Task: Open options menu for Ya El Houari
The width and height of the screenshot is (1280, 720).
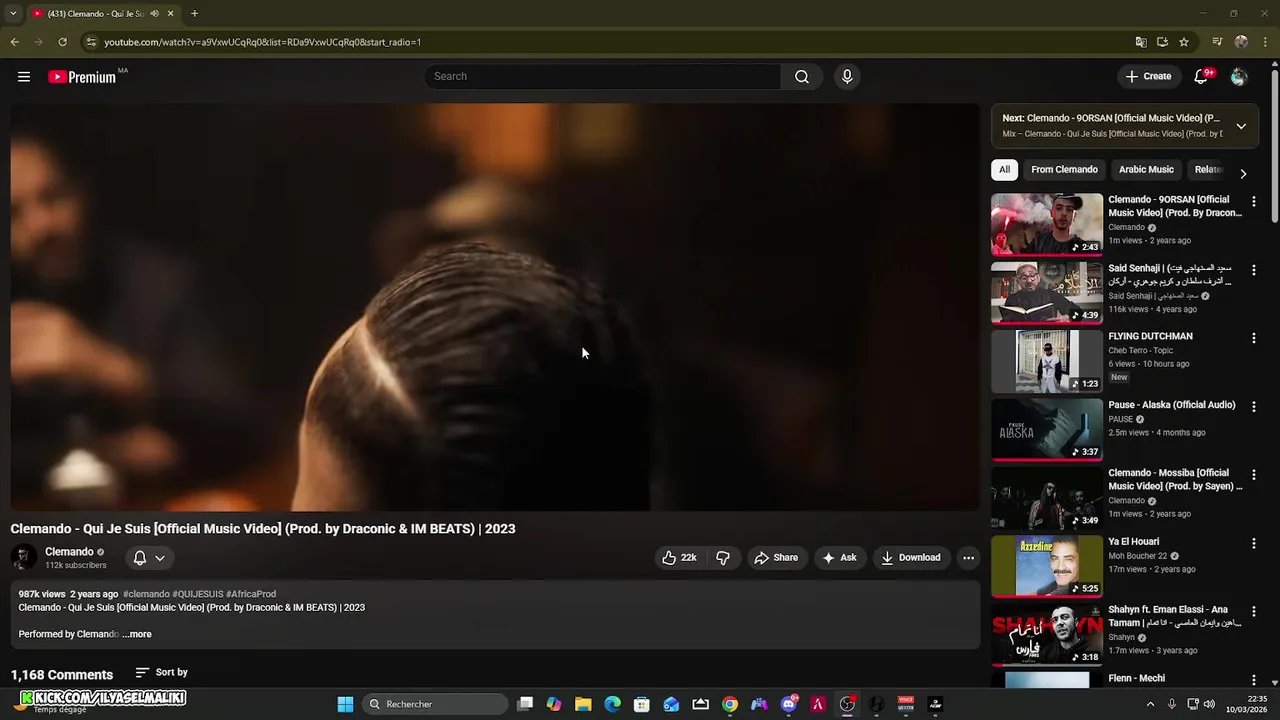Action: [x=1253, y=544]
